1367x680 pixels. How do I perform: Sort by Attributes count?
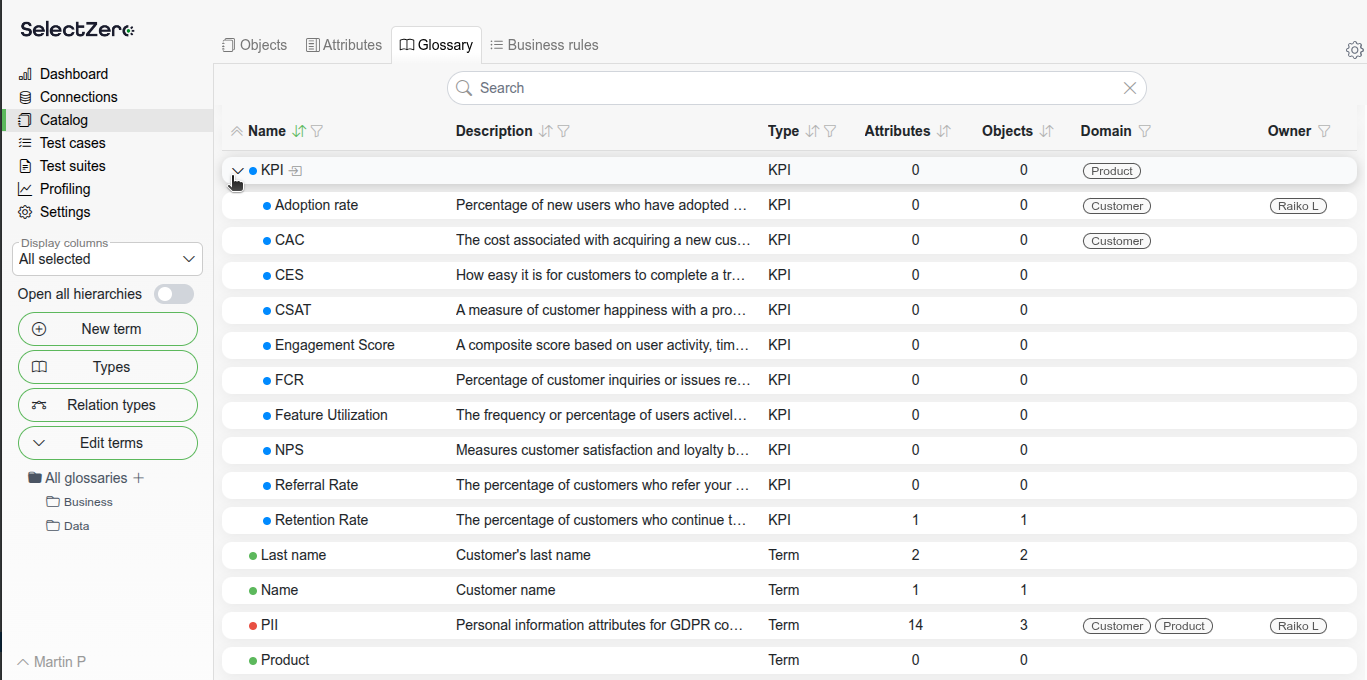[x=943, y=131]
